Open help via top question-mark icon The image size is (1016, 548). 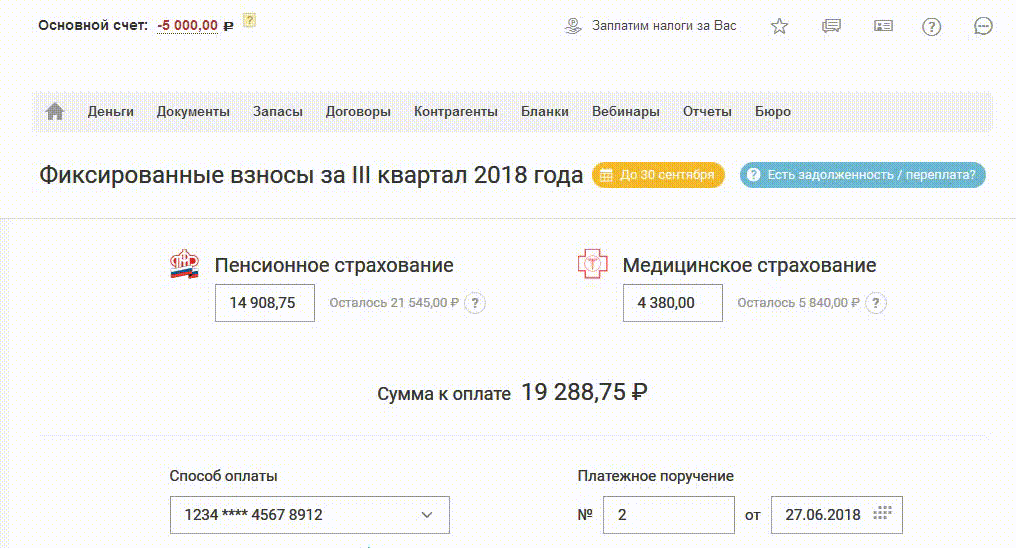(x=932, y=26)
